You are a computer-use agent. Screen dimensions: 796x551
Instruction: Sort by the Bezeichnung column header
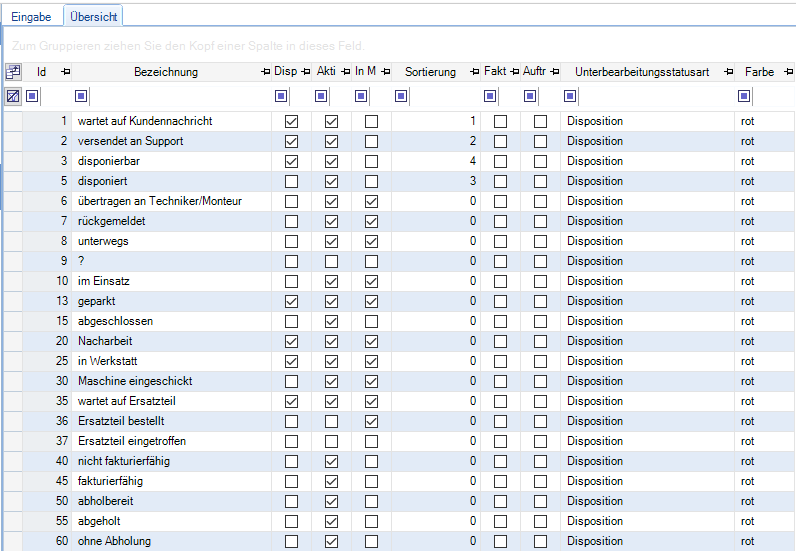click(x=165, y=72)
